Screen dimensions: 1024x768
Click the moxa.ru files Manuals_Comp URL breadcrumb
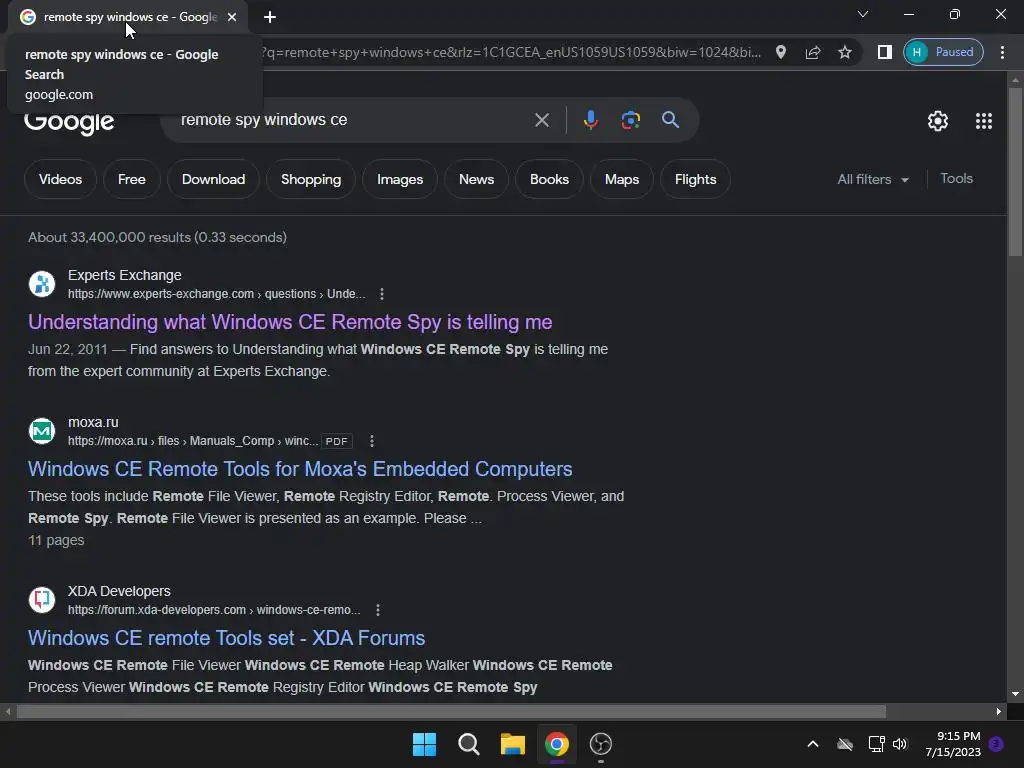(193, 441)
